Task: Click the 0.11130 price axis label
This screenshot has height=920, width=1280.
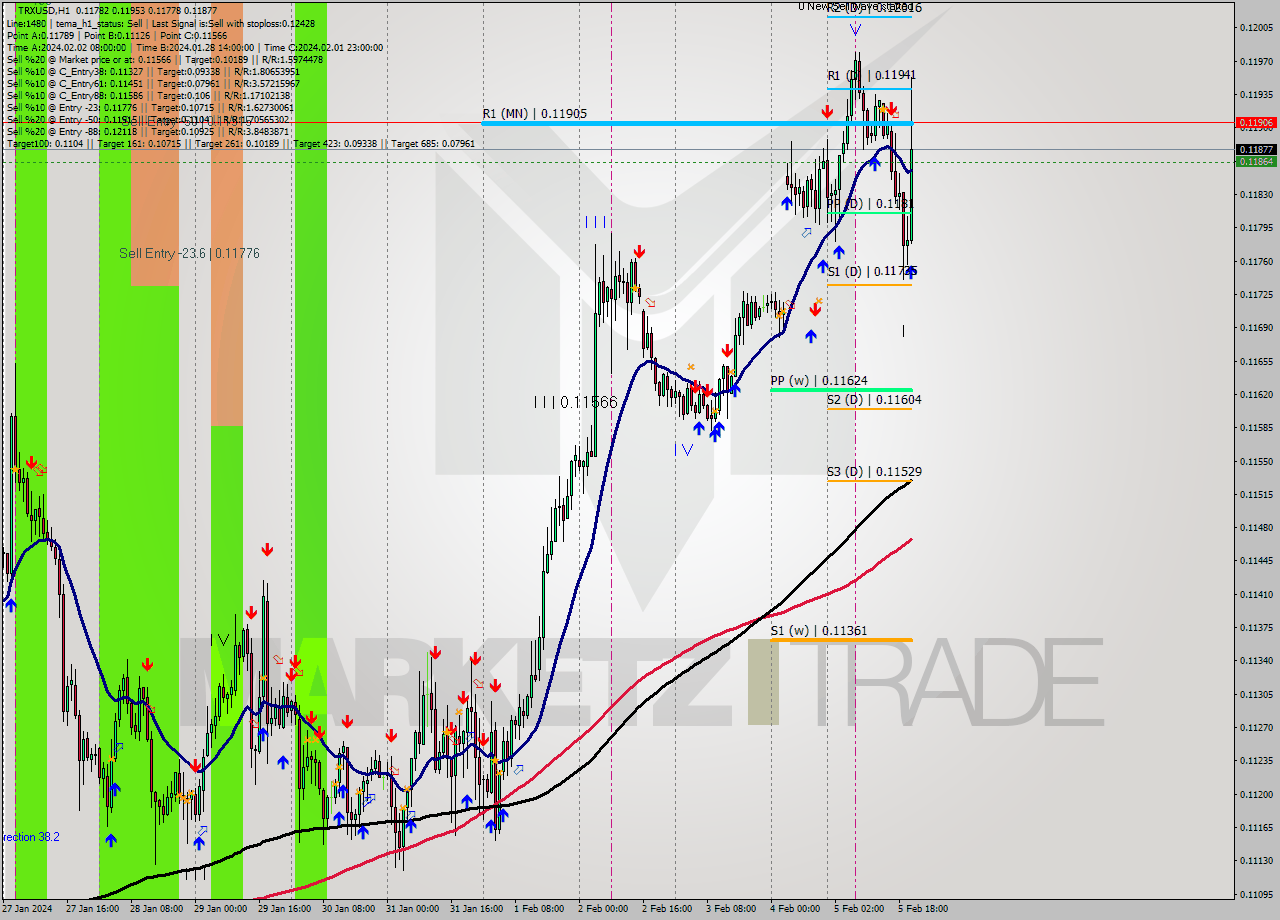Action: coord(1256,860)
